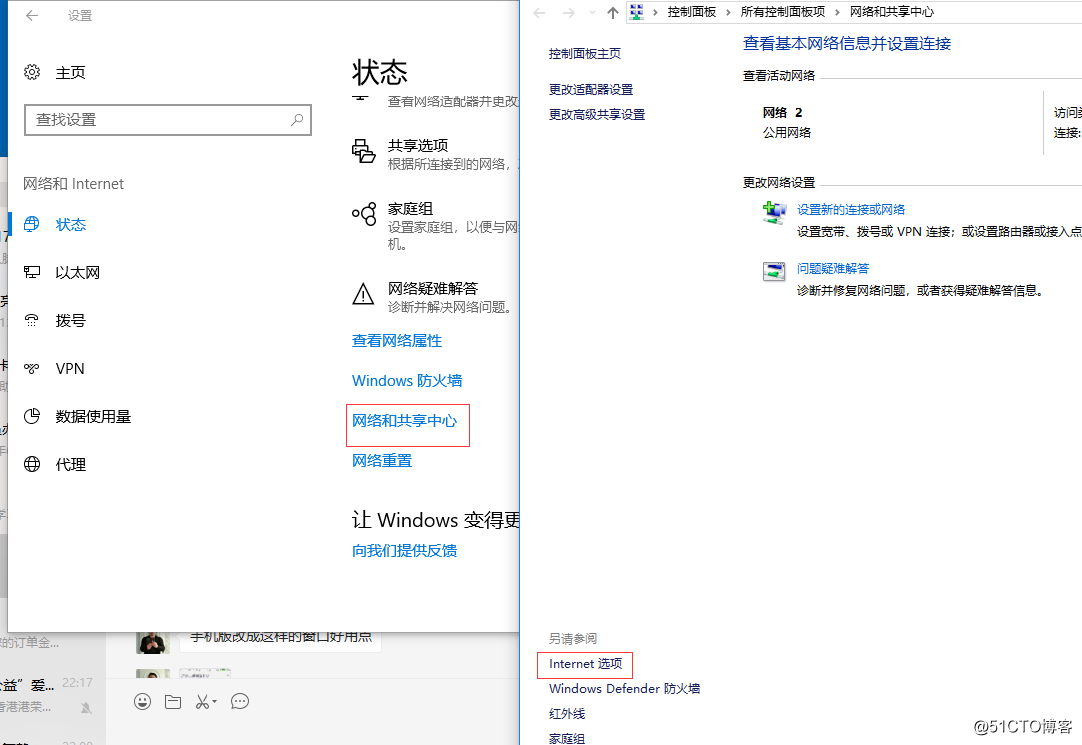Open 共享选项 sharing options
The image size is (1082, 745).
417,146
